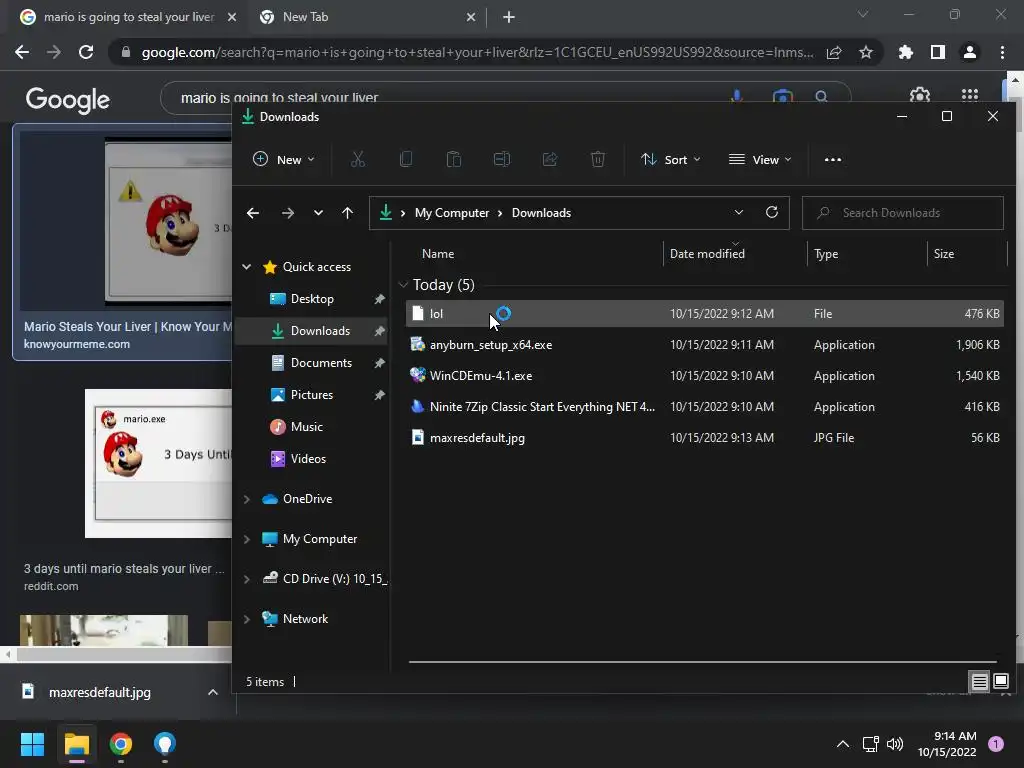Open Chrome three-dot menu
This screenshot has width=1024, height=768.
[x=1002, y=52]
